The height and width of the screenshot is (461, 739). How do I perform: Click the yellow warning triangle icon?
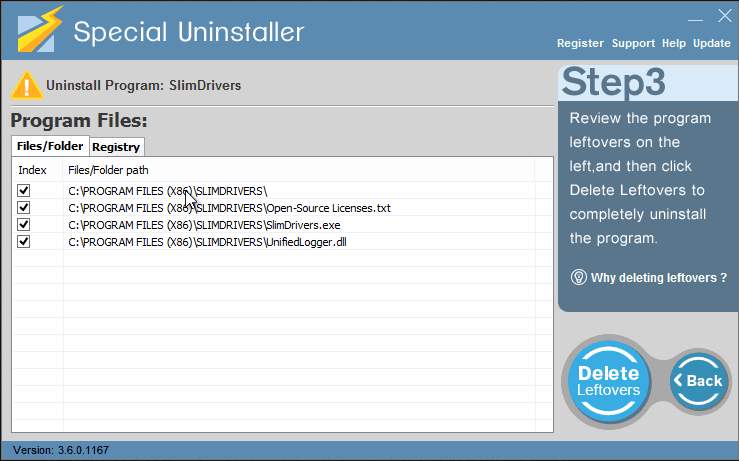tap(27, 85)
